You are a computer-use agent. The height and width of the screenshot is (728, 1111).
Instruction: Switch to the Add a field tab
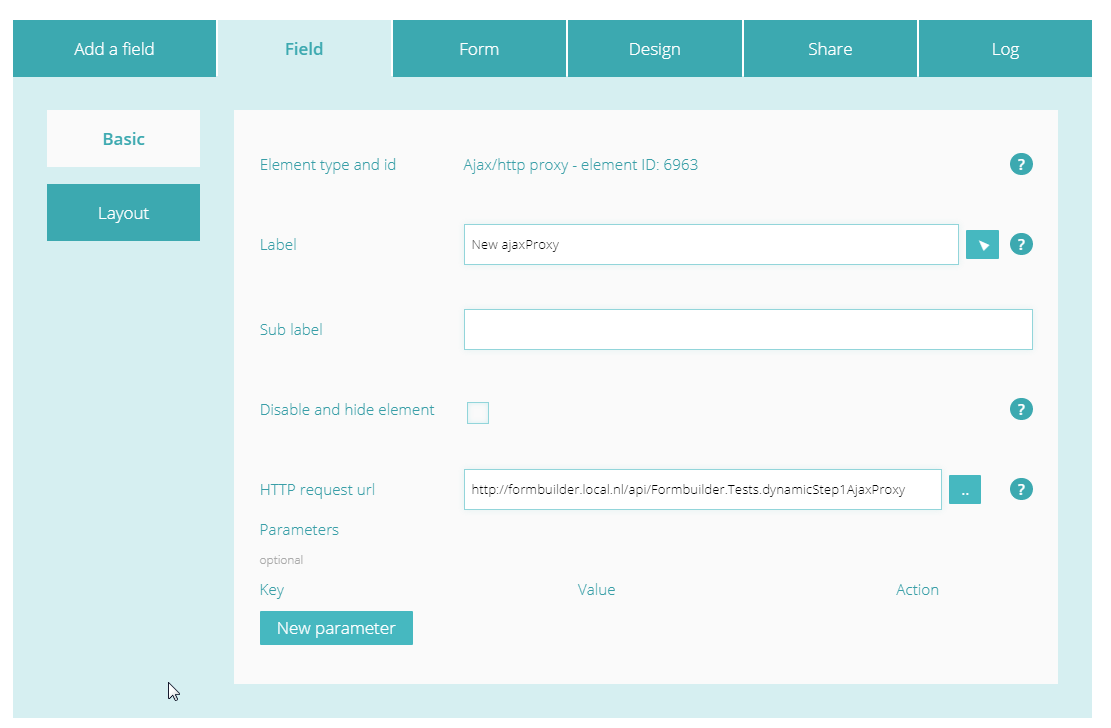[x=114, y=48]
